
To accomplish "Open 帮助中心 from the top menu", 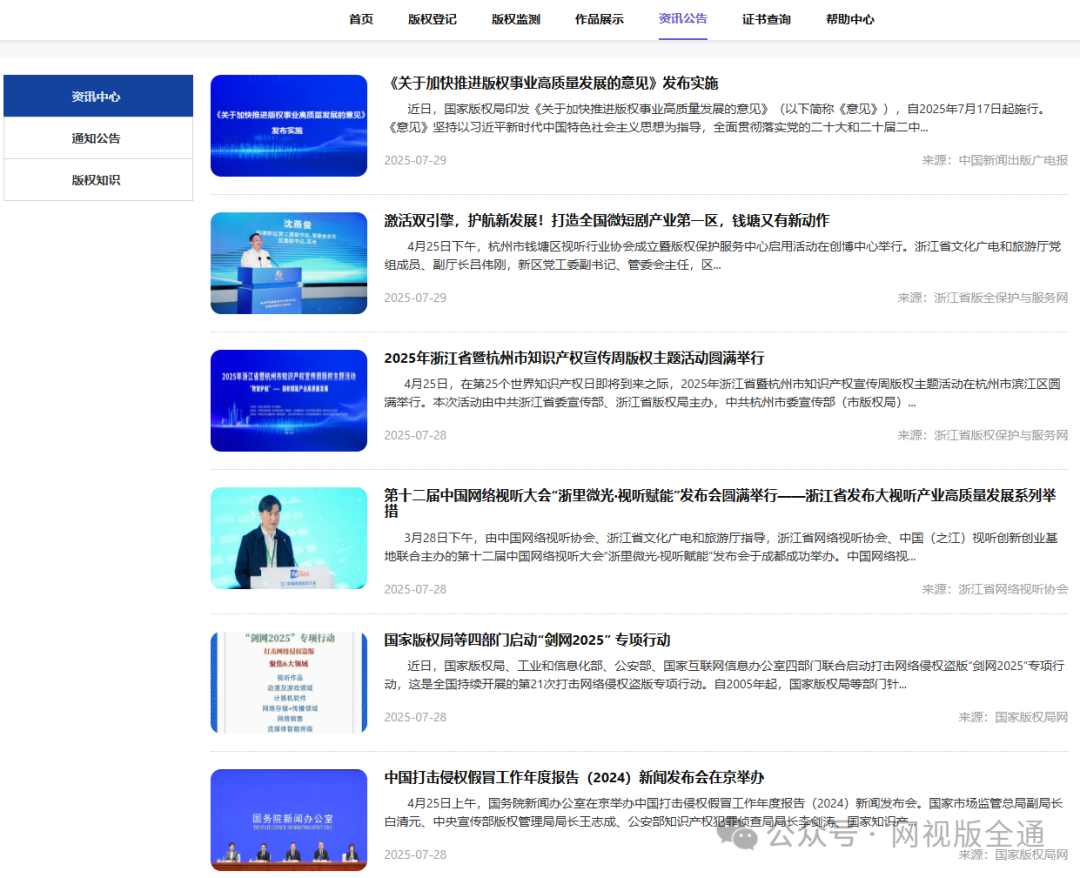I will [x=850, y=19].
